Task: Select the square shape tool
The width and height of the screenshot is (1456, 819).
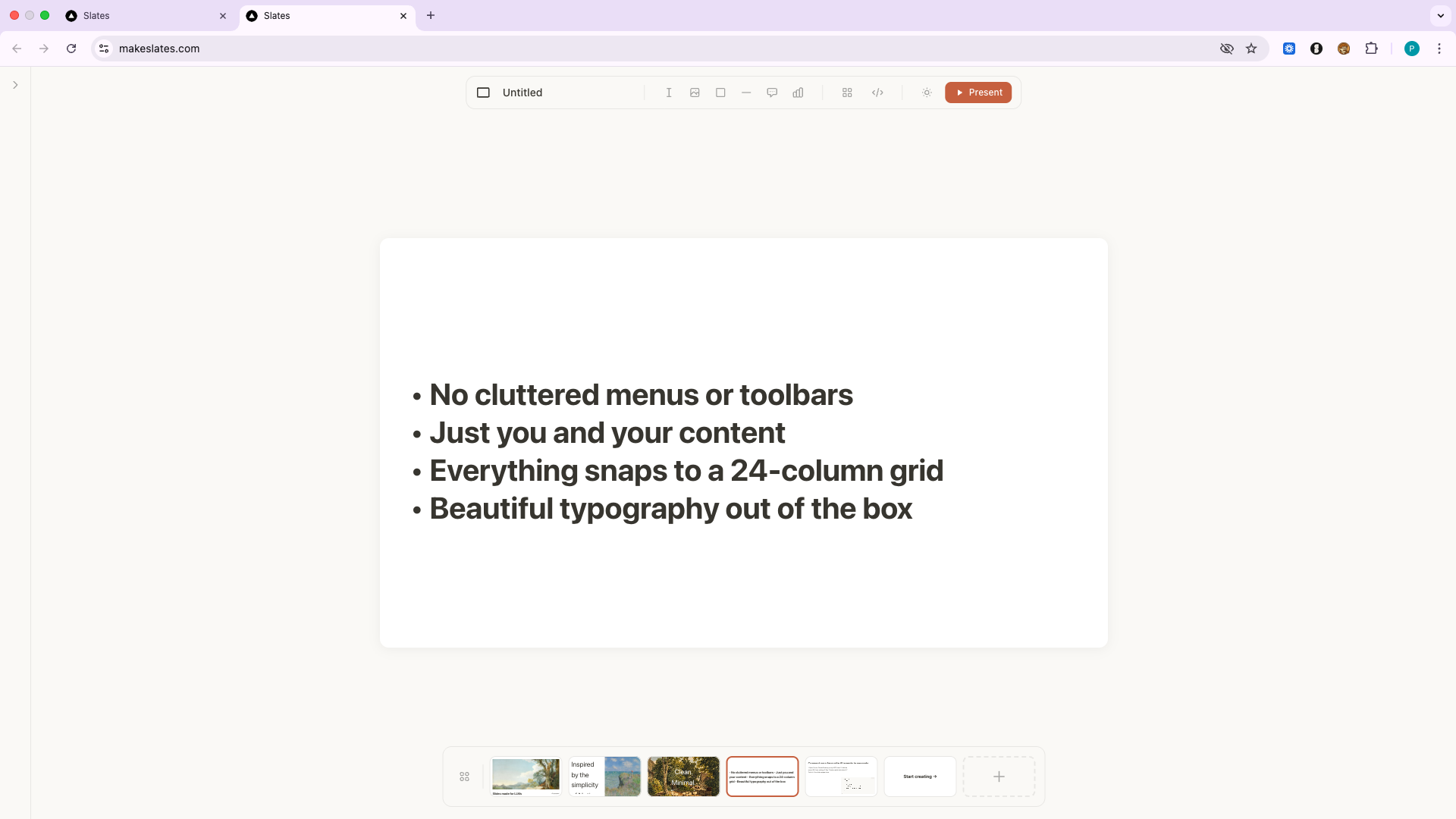Action: click(x=720, y=93)
